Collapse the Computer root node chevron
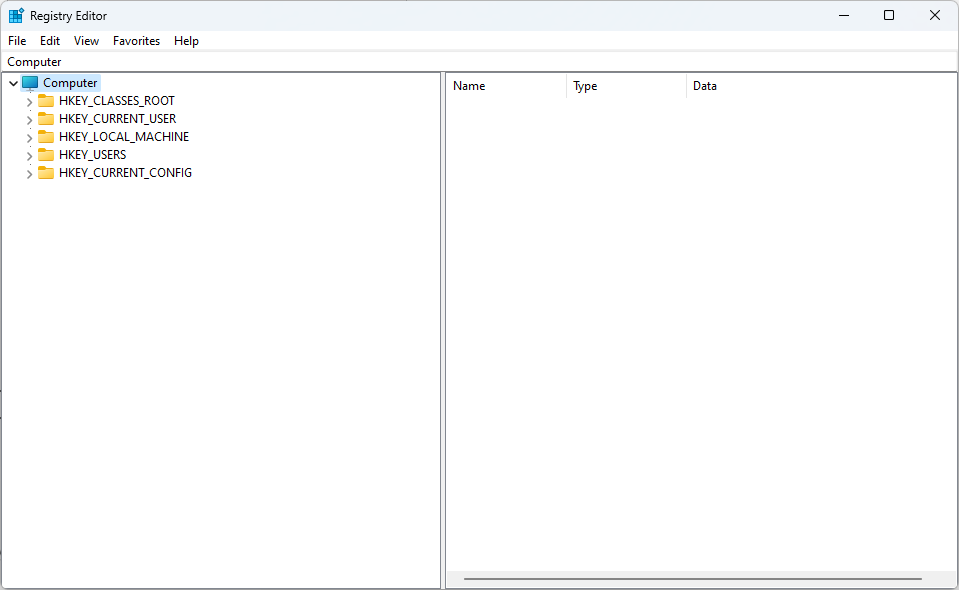The image size is (959, 590). pyautogui.click(x=13, y=84)
